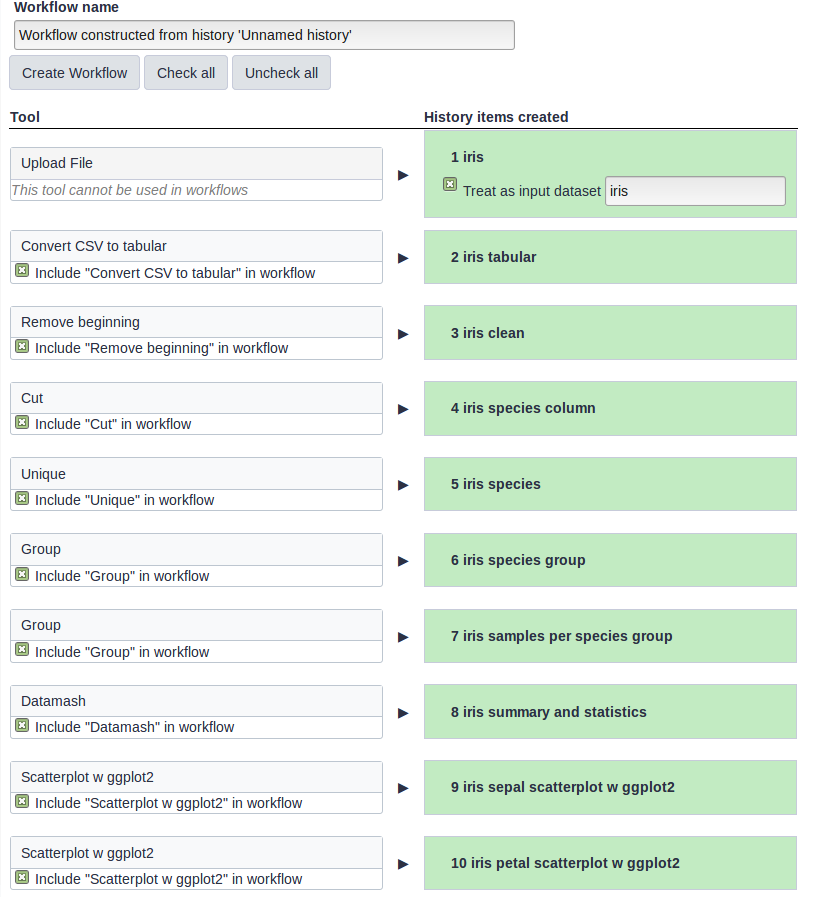Click the arrow beside Convert CSV to tabular
The height and width of the screenshot is (897, 826).
pos(403,258)
